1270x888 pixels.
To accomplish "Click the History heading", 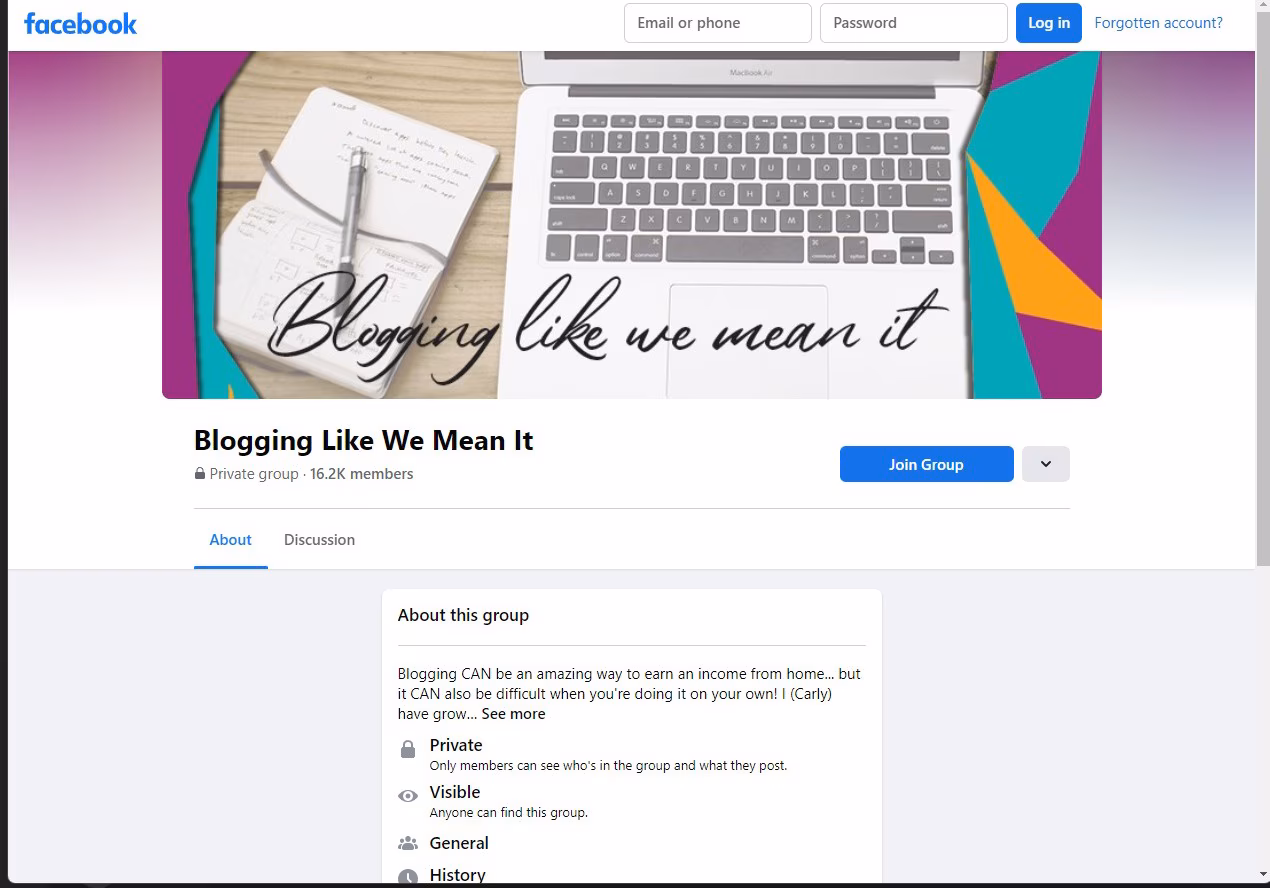I will click(x=457, y=875).
